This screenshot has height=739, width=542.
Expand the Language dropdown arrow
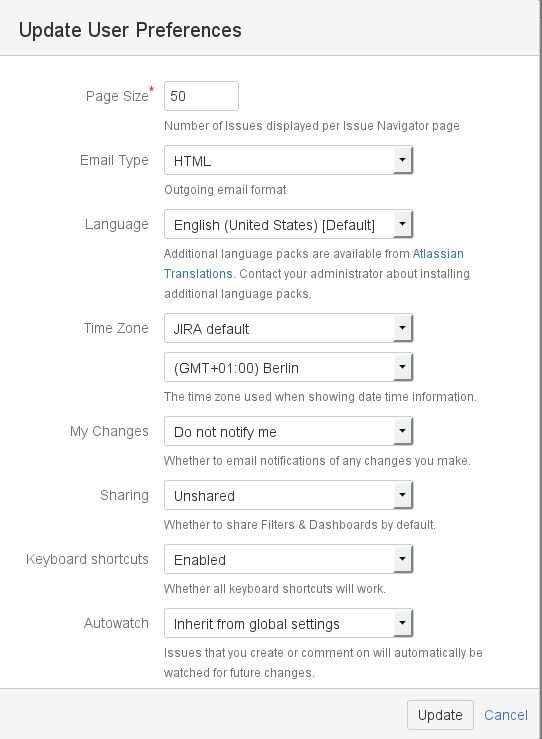coord(402,224)
